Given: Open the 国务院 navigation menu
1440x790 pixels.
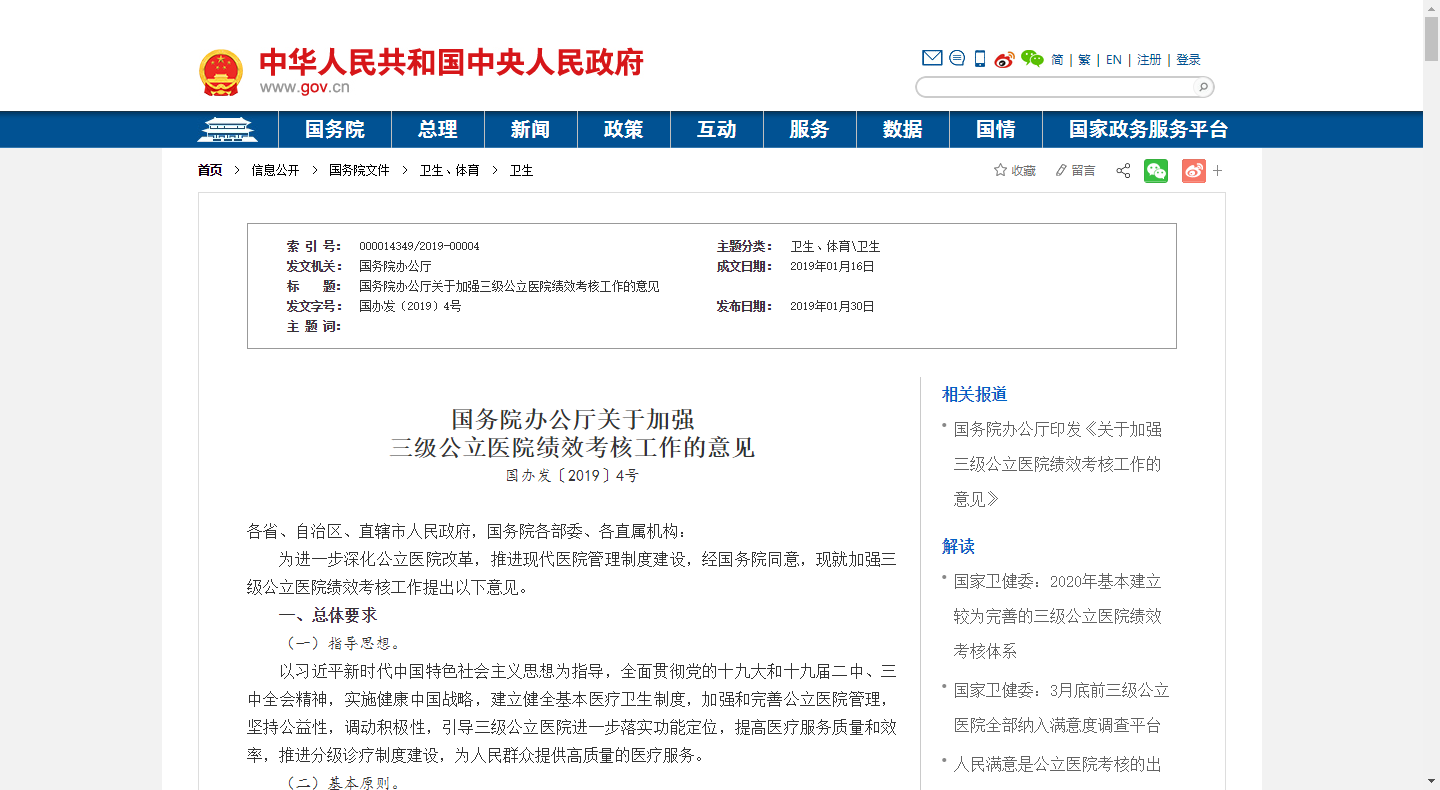Looking at the screenshot, I should pyautogui.click(x=335, y=130).
